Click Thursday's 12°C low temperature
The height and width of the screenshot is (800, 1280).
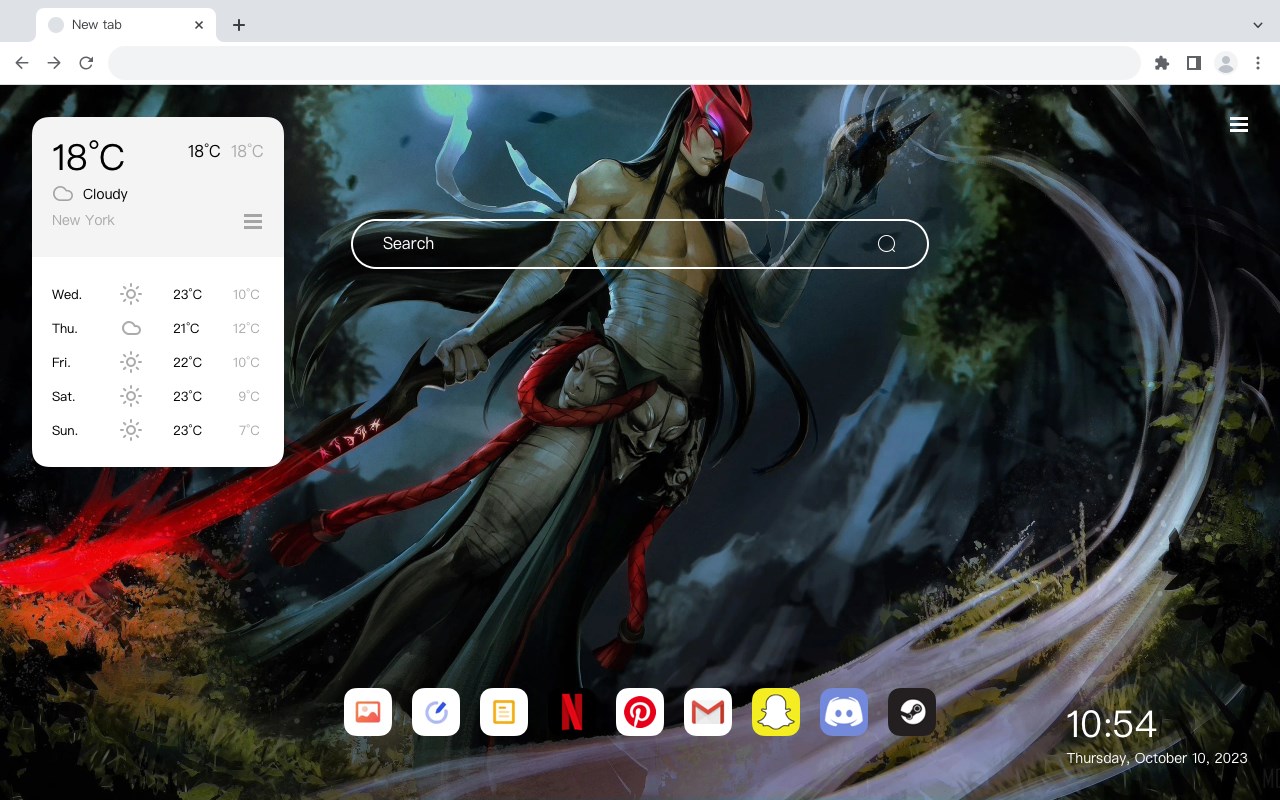[246, 329]
